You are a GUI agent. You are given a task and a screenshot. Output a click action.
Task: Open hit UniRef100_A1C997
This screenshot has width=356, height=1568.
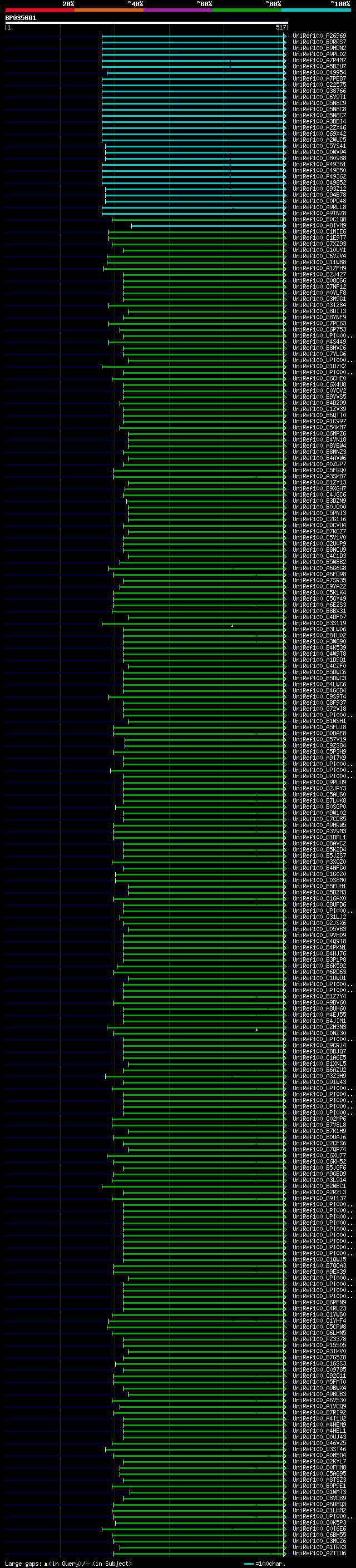[319, 421]
